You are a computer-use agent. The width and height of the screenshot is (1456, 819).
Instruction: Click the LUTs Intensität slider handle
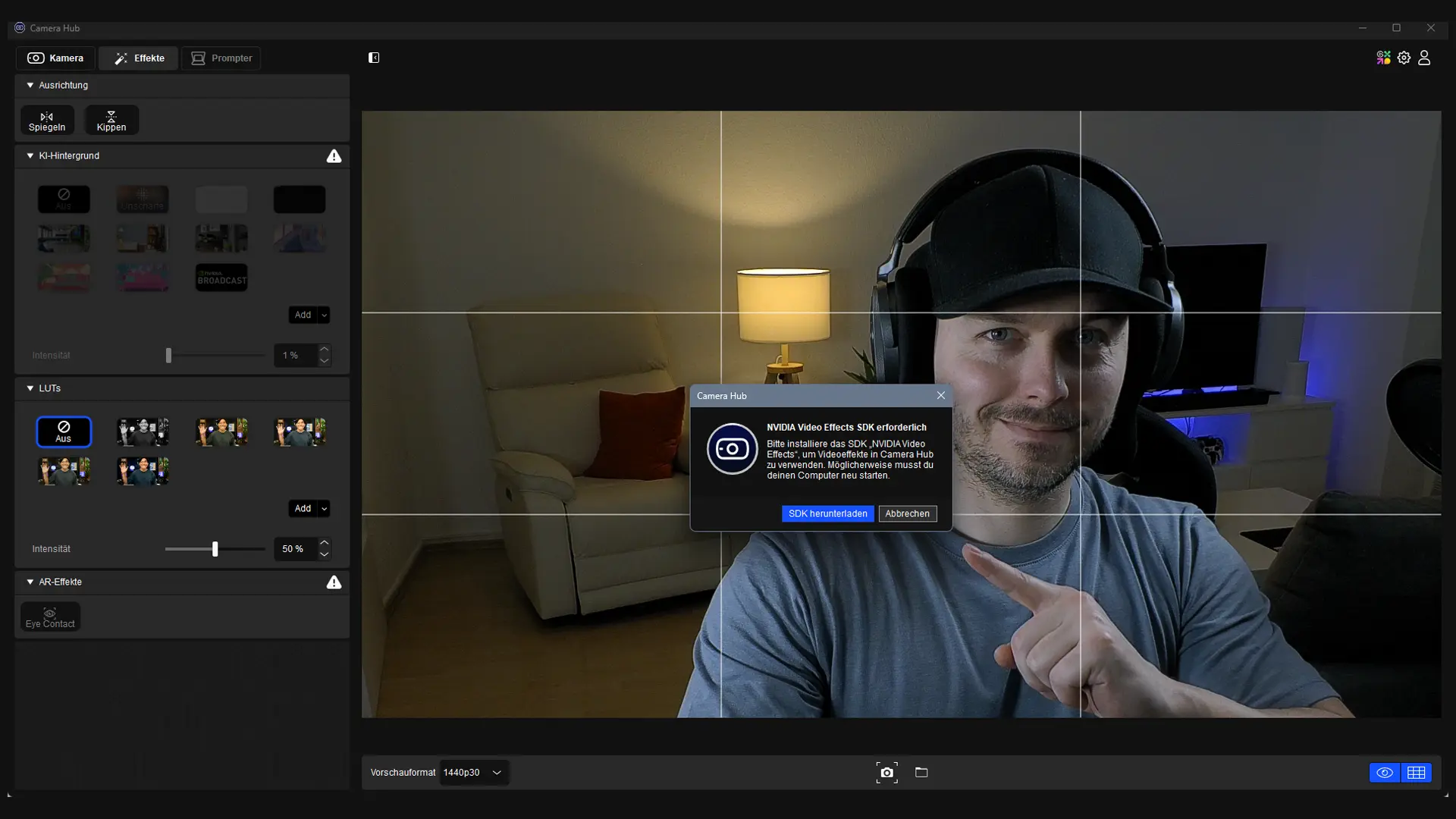coord(215,548)
